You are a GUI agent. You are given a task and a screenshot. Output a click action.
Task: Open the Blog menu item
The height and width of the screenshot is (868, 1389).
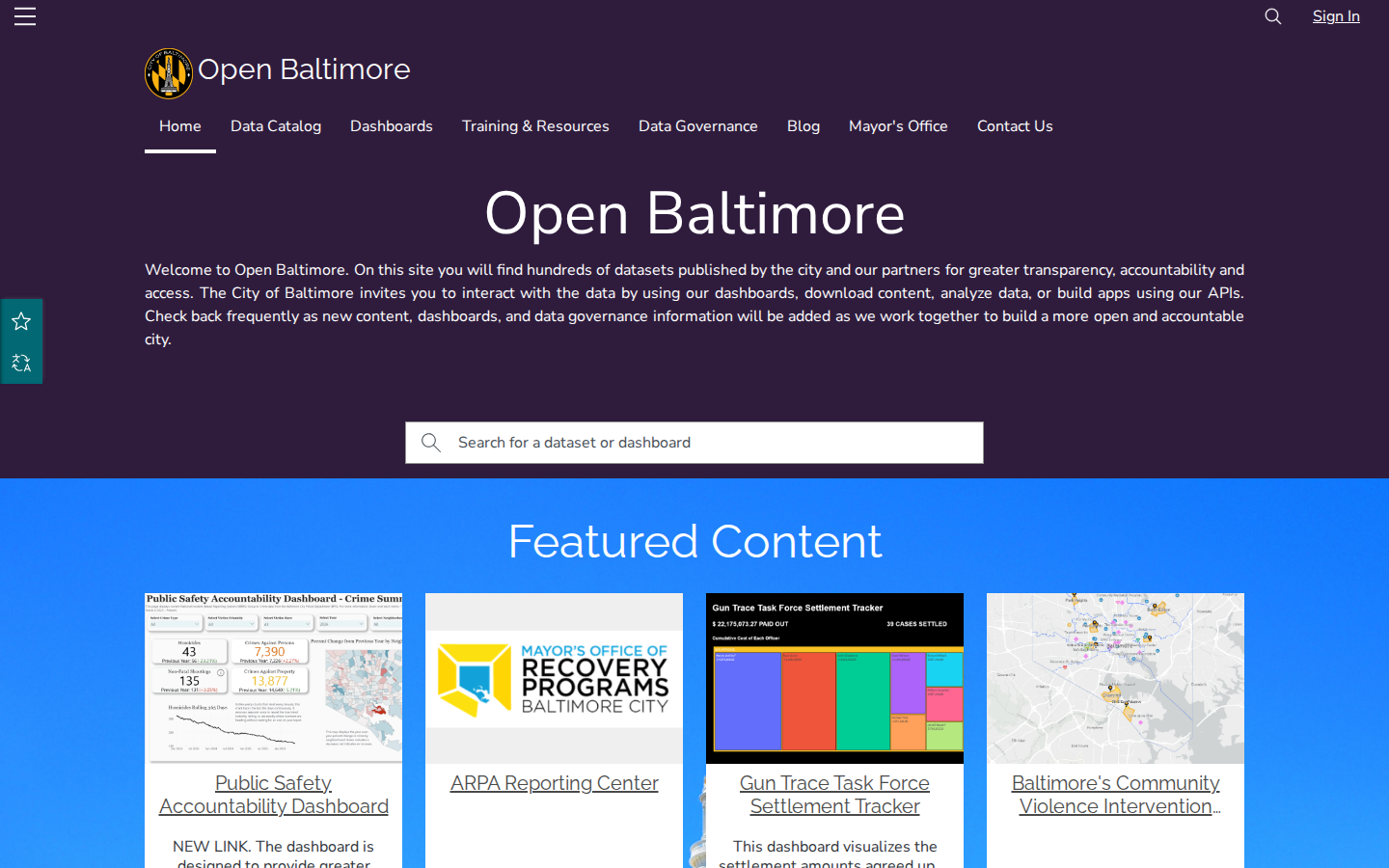[x=803, y=126]
